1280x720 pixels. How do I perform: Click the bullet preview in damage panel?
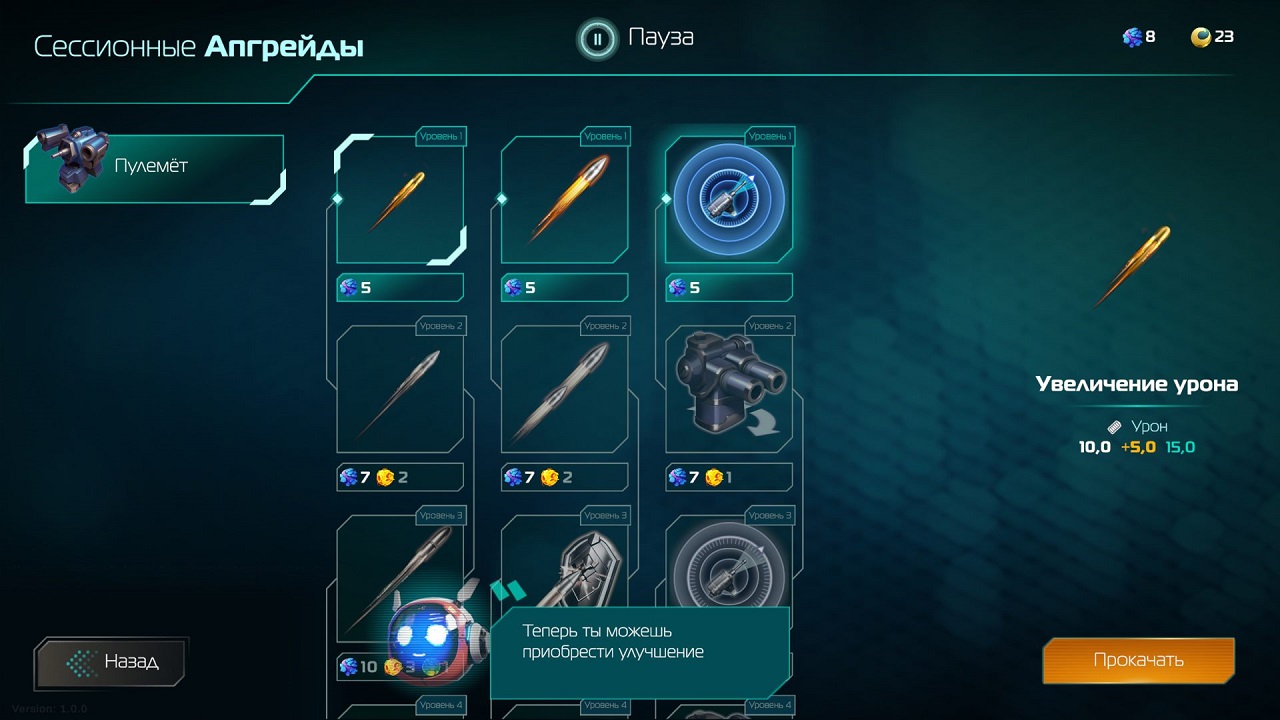coord(1133,265)
